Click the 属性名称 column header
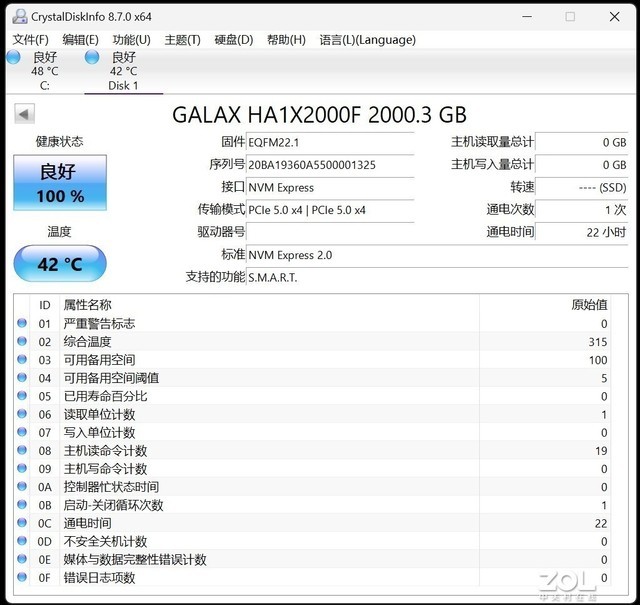This screenshot has width=640, height=605. pyautogui.click(x=88, y=305)
